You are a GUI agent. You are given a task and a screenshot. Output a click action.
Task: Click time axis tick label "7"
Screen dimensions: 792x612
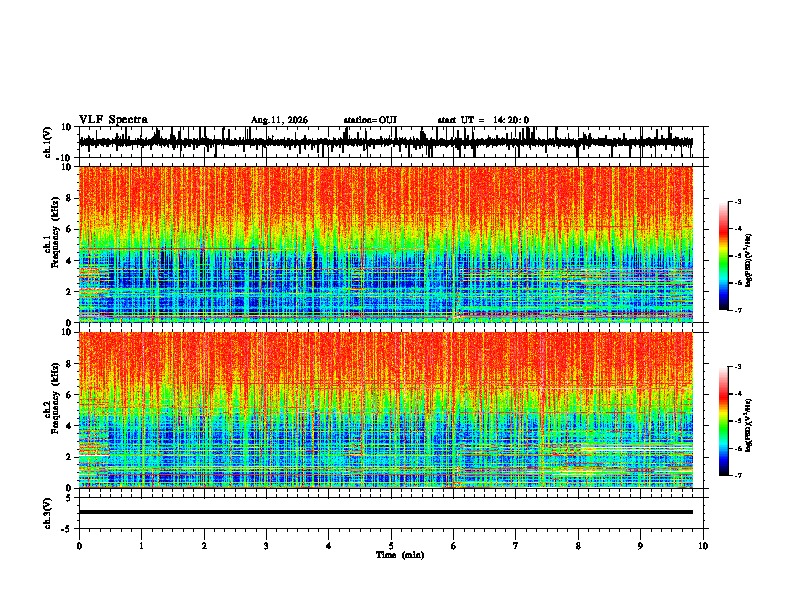[x=516, y=546]
